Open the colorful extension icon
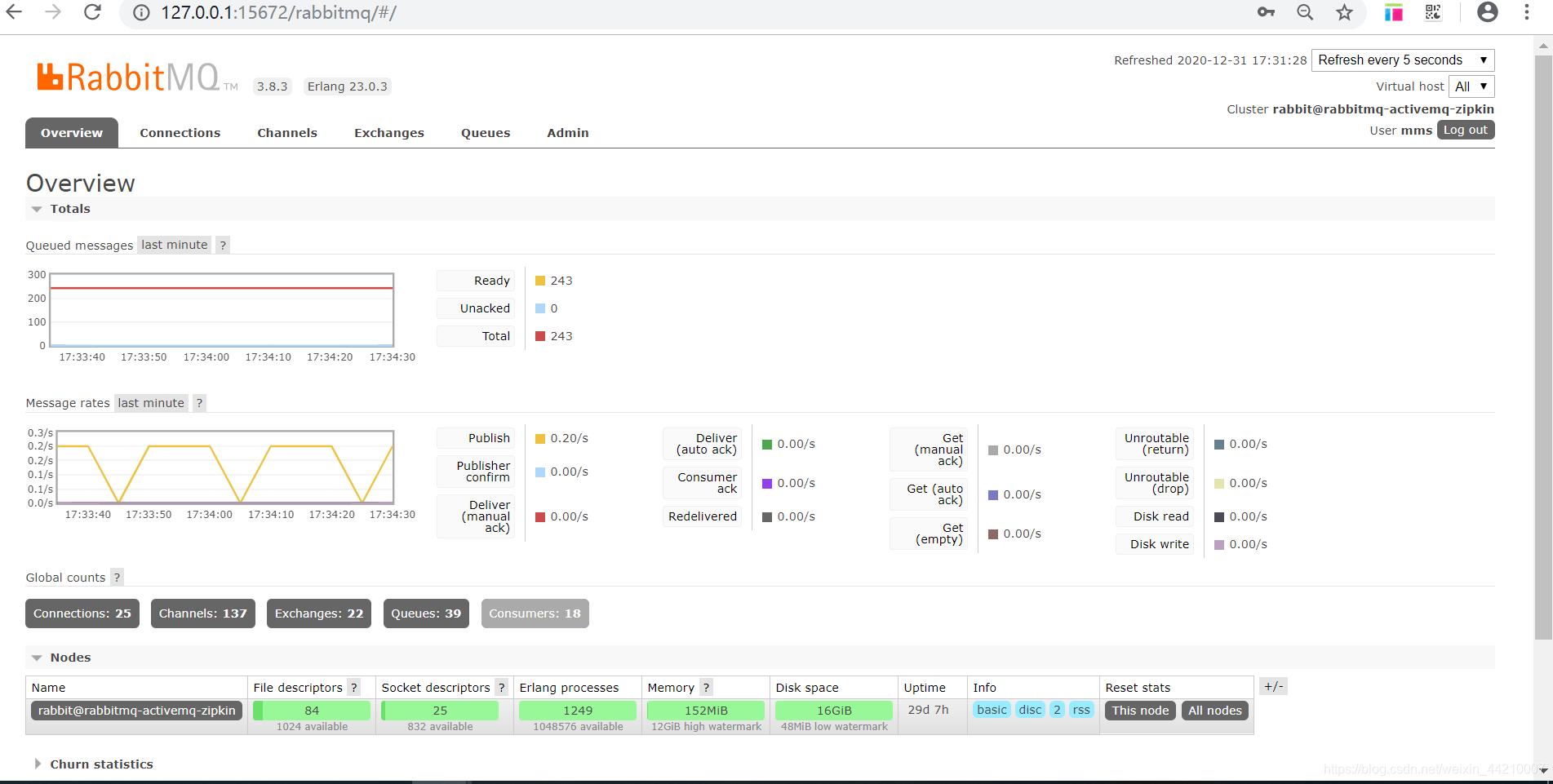This screenshot has width=1553, height=784. [1394, 12]
